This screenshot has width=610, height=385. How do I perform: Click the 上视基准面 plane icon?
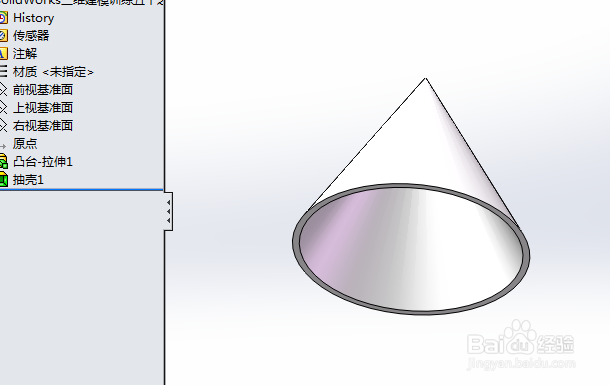click(3, 108)
